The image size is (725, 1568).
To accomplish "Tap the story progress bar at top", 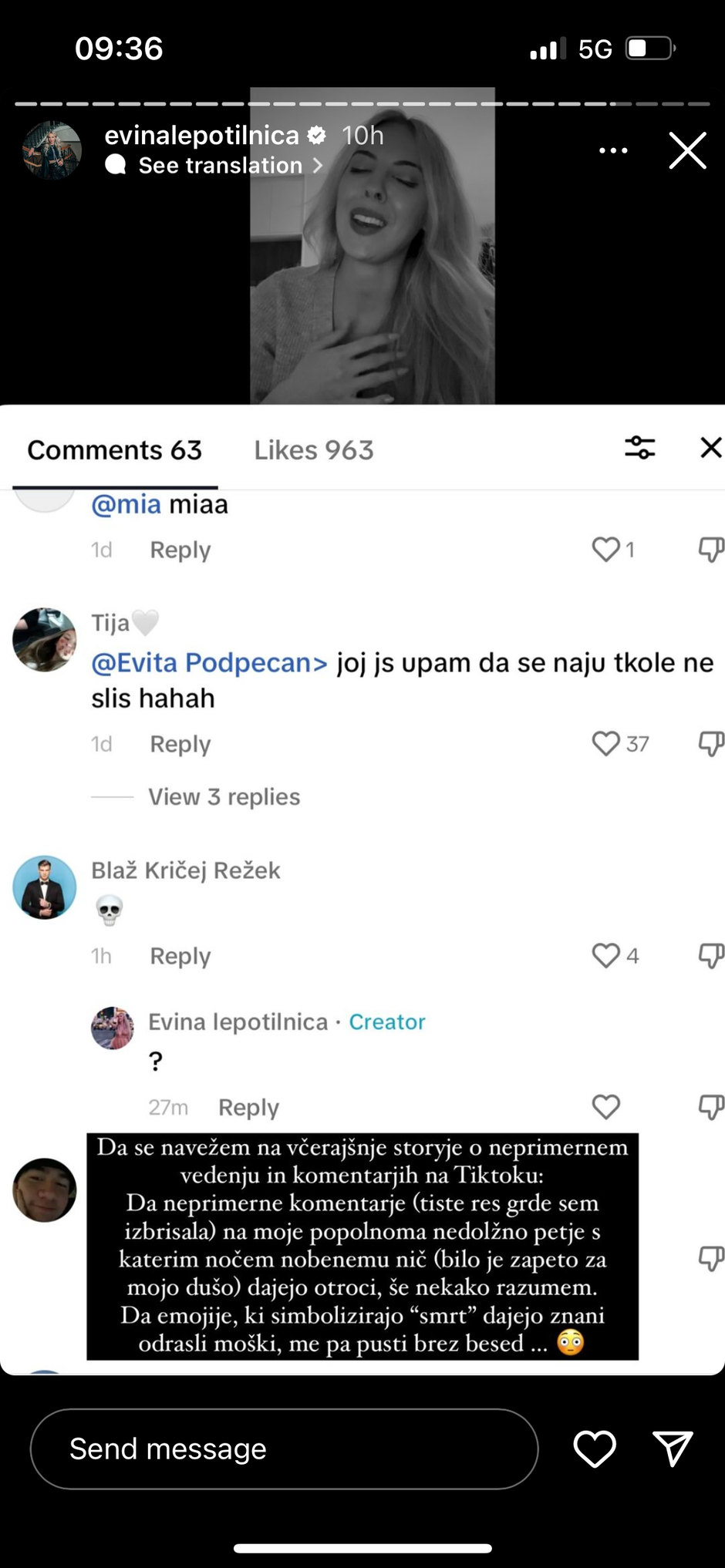I will click(362, 103).
